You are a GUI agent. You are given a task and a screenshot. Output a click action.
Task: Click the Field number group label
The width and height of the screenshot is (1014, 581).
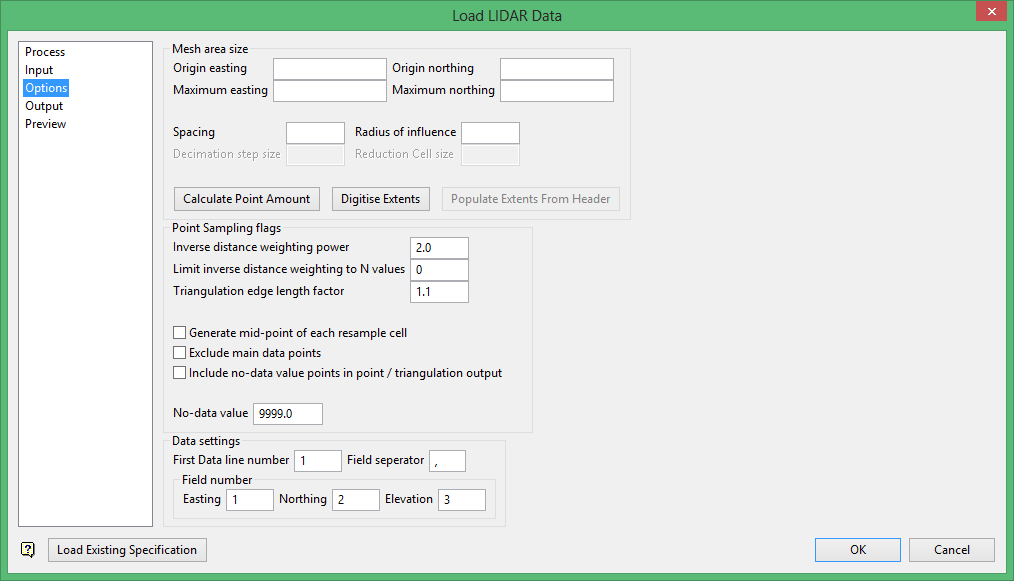pos(217,479)
